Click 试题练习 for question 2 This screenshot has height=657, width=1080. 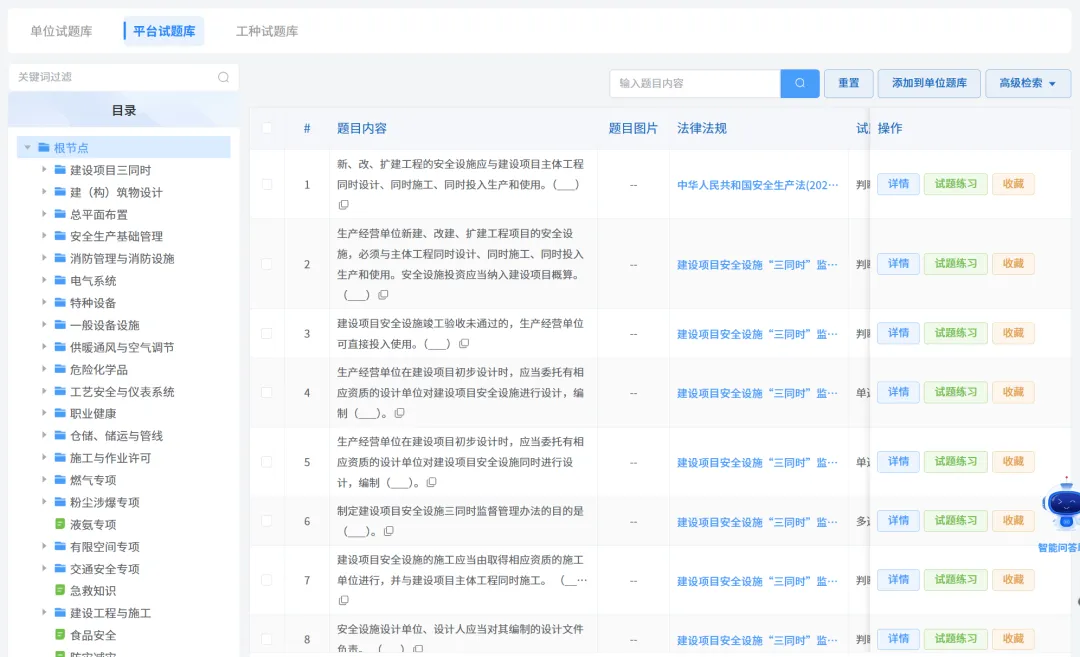(x=955, y=264)
